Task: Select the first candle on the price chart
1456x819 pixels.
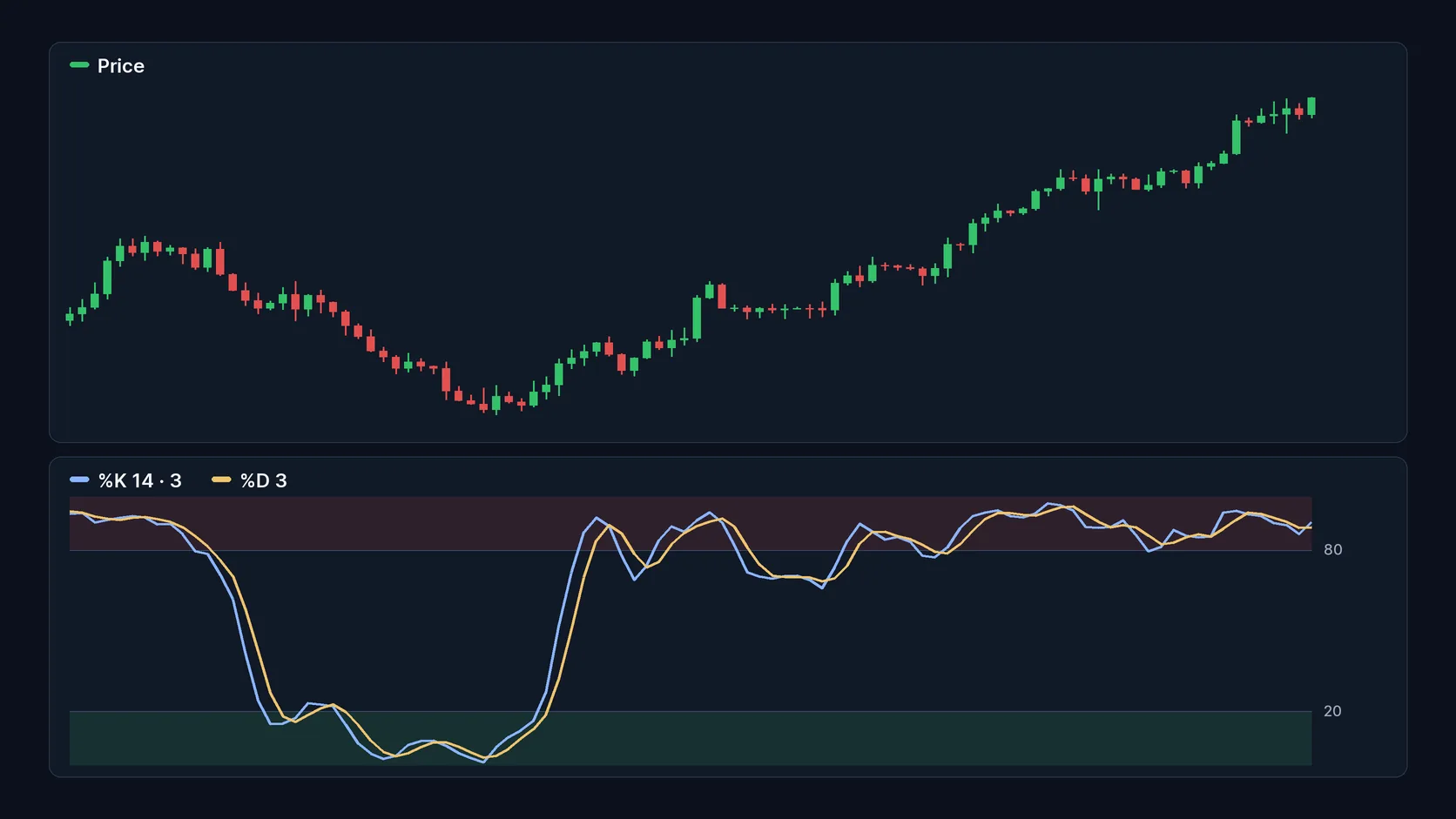Action: (70, 317)
